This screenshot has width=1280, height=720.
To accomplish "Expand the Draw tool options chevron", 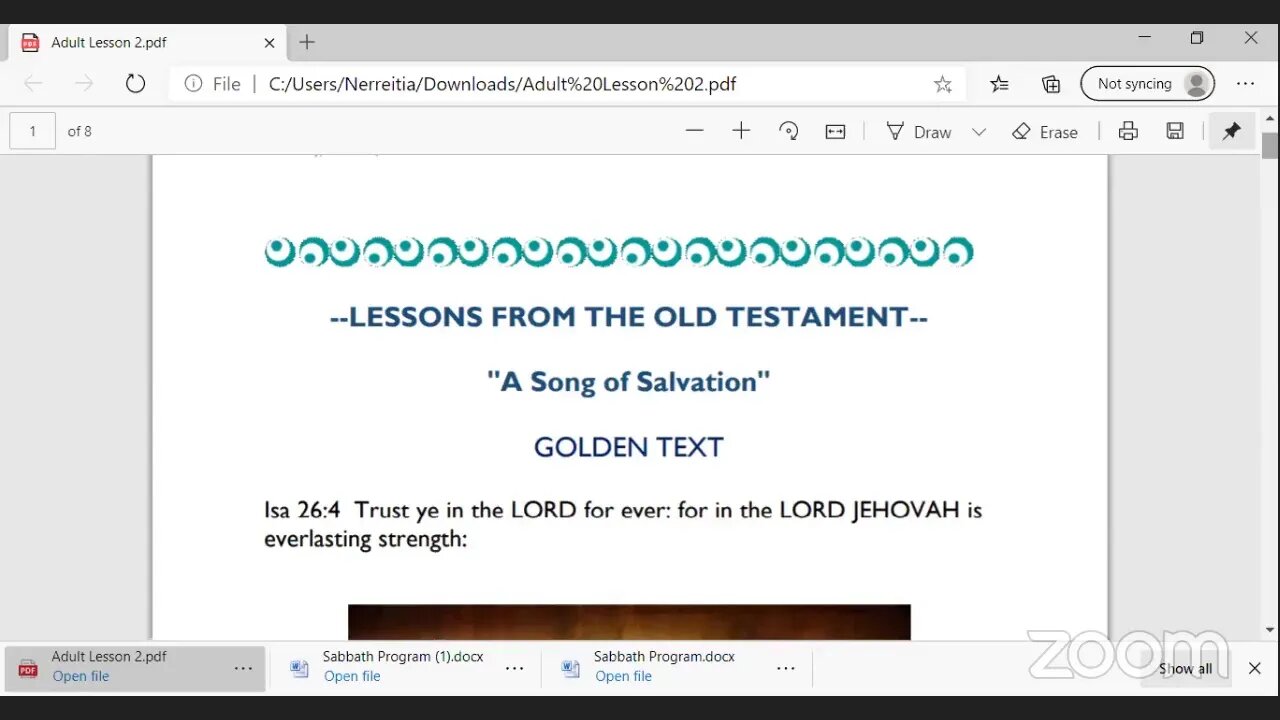I will pyautogui.click(x=979, y=132).
